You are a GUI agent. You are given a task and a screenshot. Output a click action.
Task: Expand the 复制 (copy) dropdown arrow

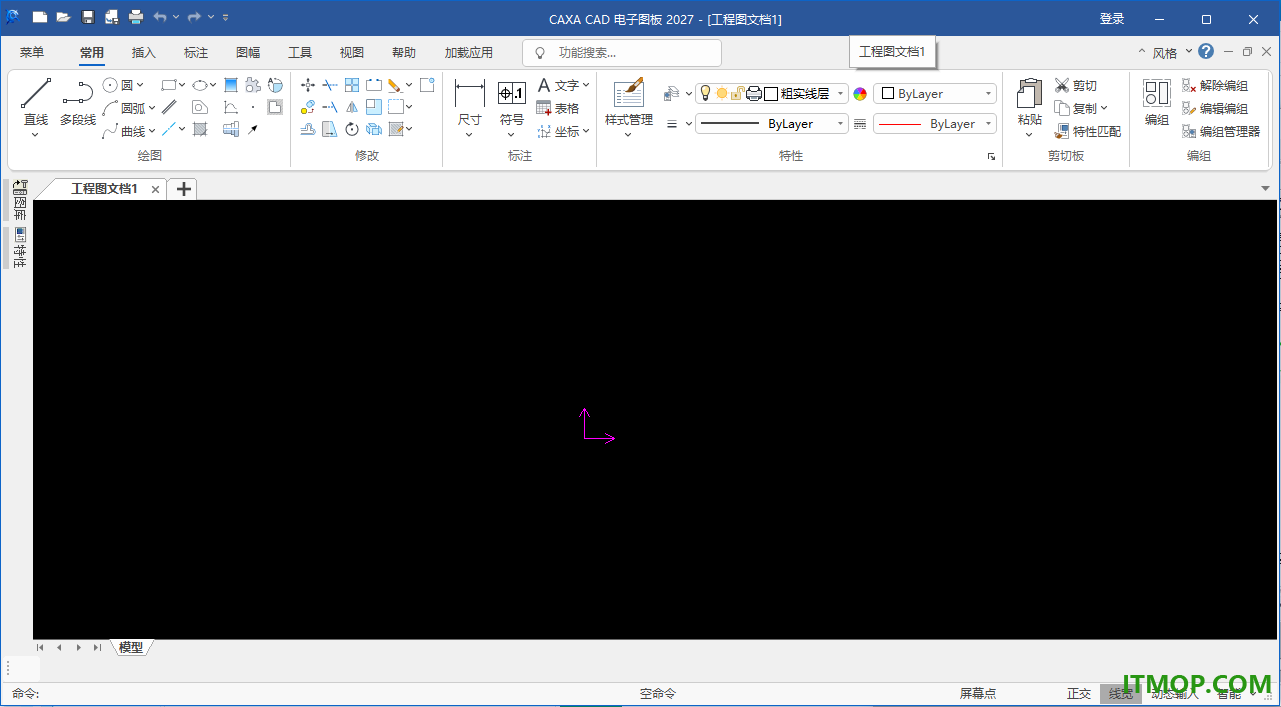(1104, 108)
